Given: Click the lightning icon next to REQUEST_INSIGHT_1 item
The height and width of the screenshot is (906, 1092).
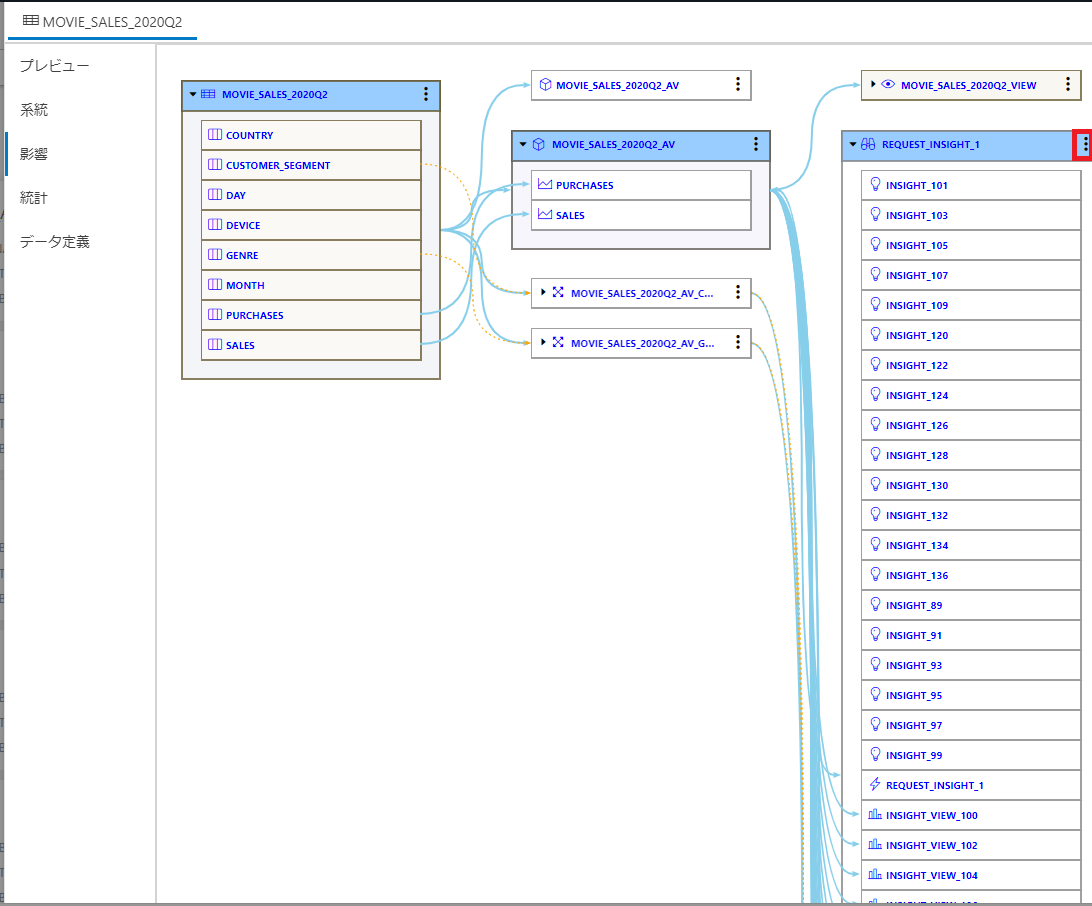Looking at the screenshot, I should point(875,785).
